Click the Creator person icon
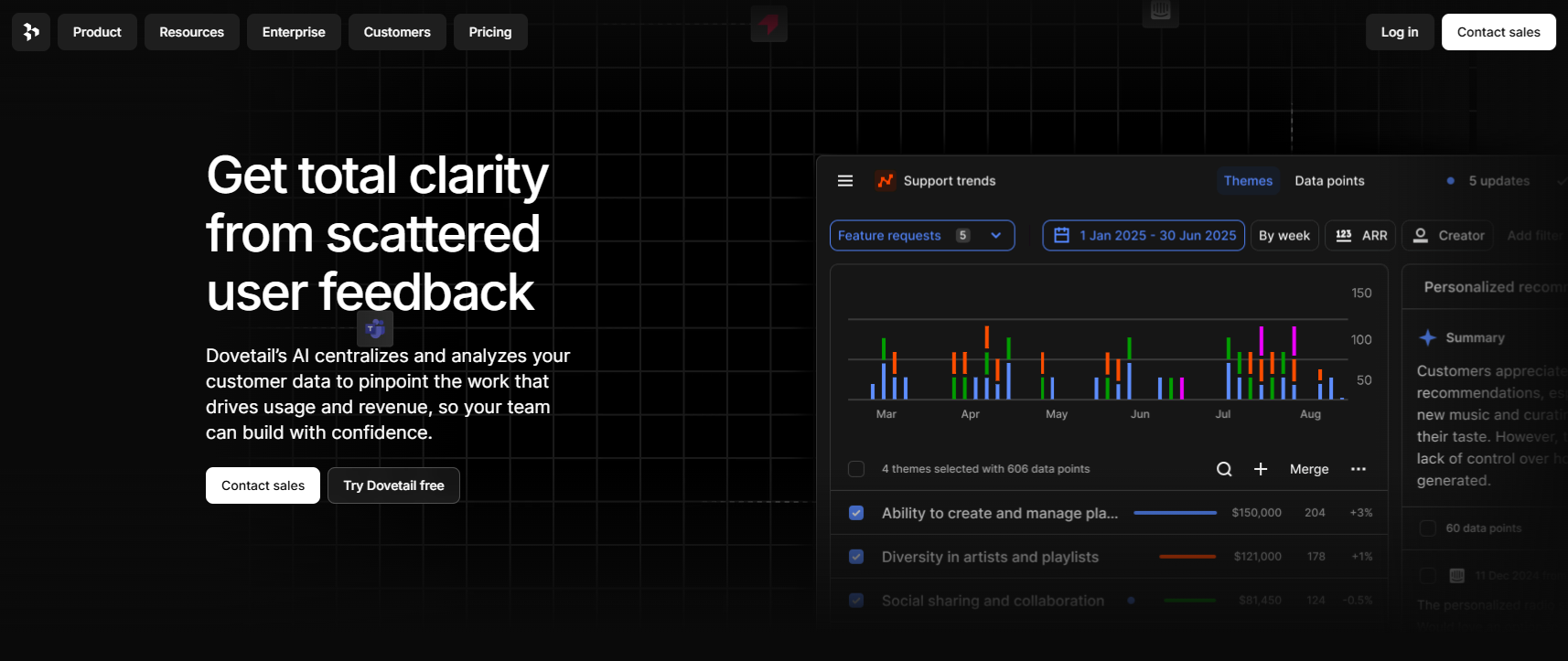 point(1421,235)
